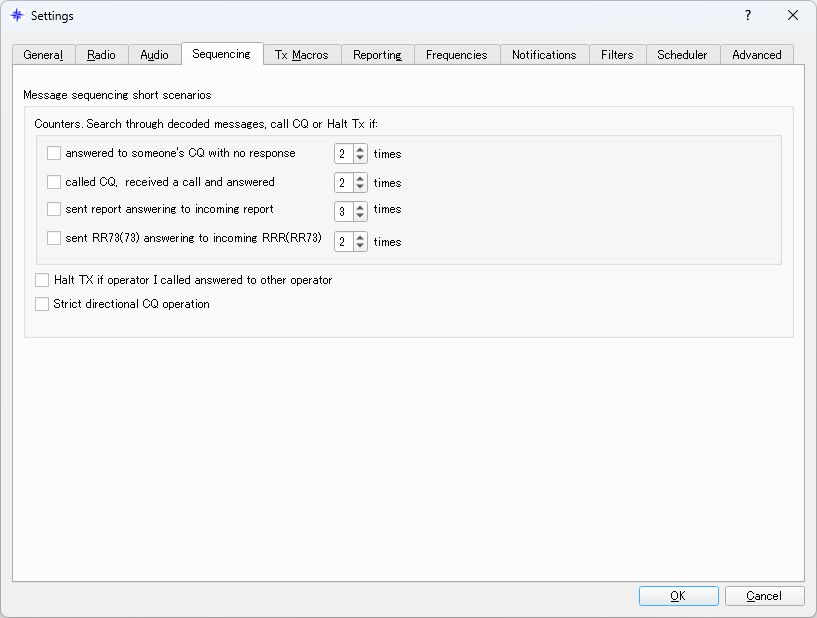
Task: Open the Scheduler tab
Action: click(683, 54)
